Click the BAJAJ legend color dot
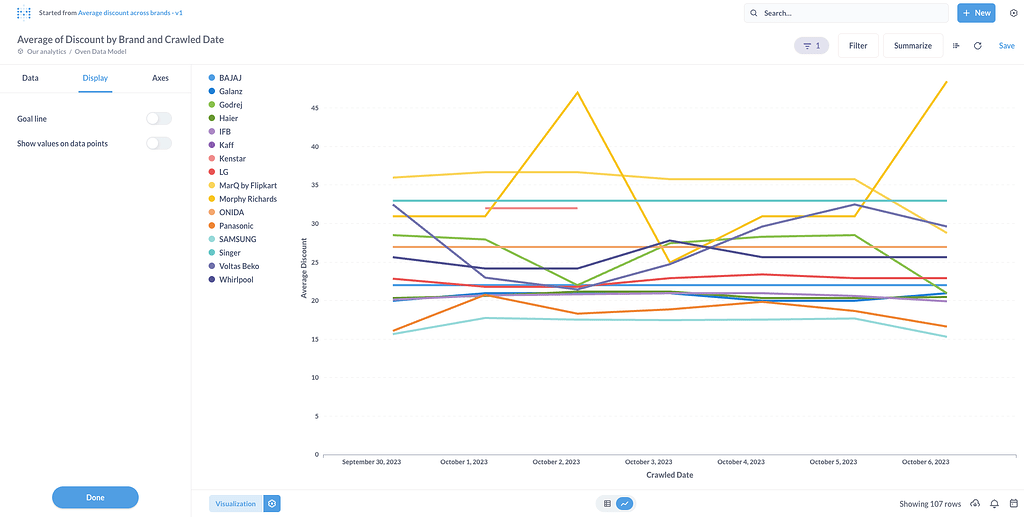 (211, 77)
